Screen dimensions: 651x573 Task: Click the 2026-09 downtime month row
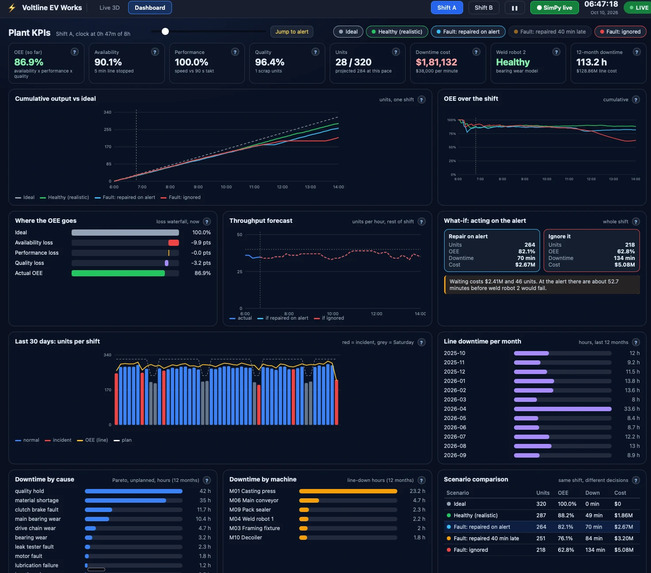click(x=542, y=455)
